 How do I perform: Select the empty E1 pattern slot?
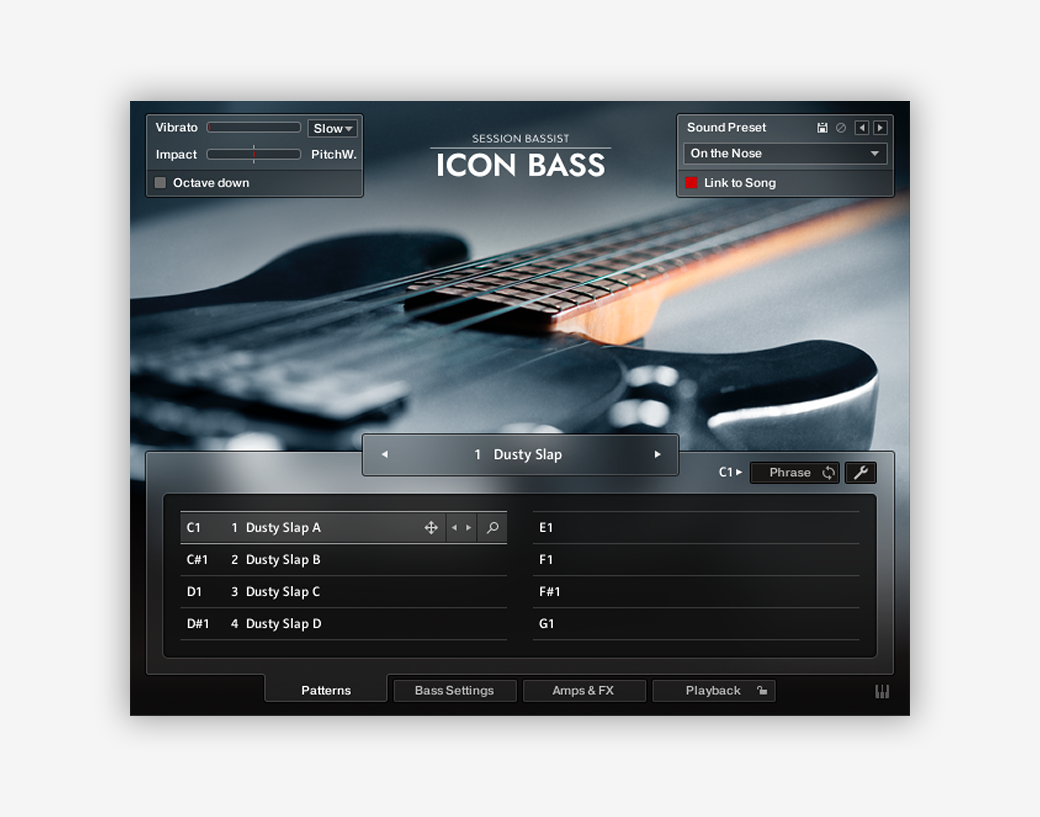[696, 528]
